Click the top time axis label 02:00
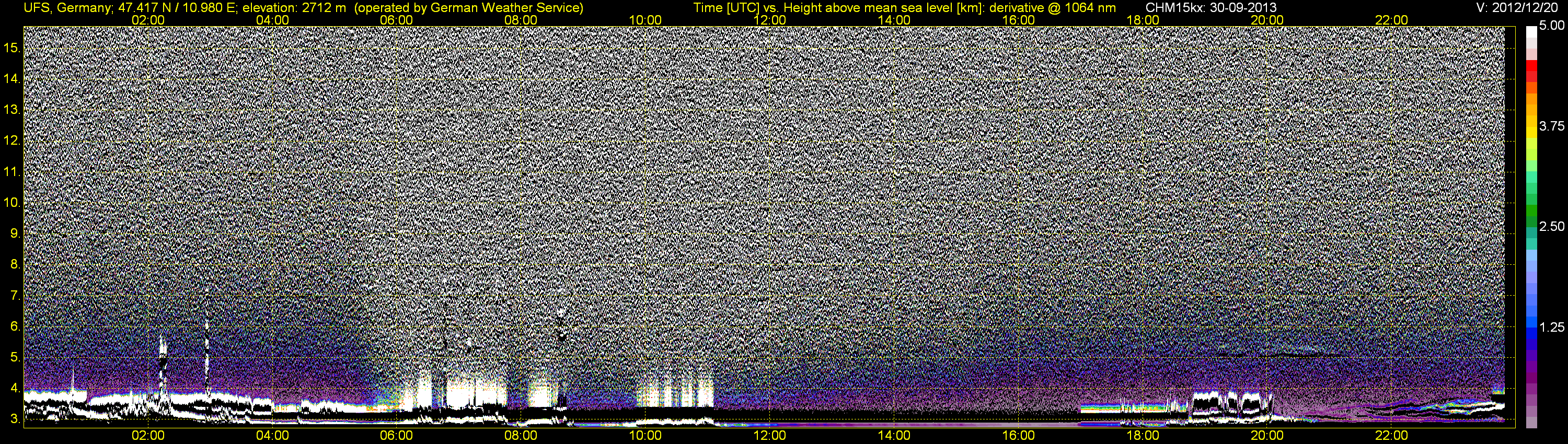Image resolution: width=1568 pixels, height=444 pixels. click(148, 20)
